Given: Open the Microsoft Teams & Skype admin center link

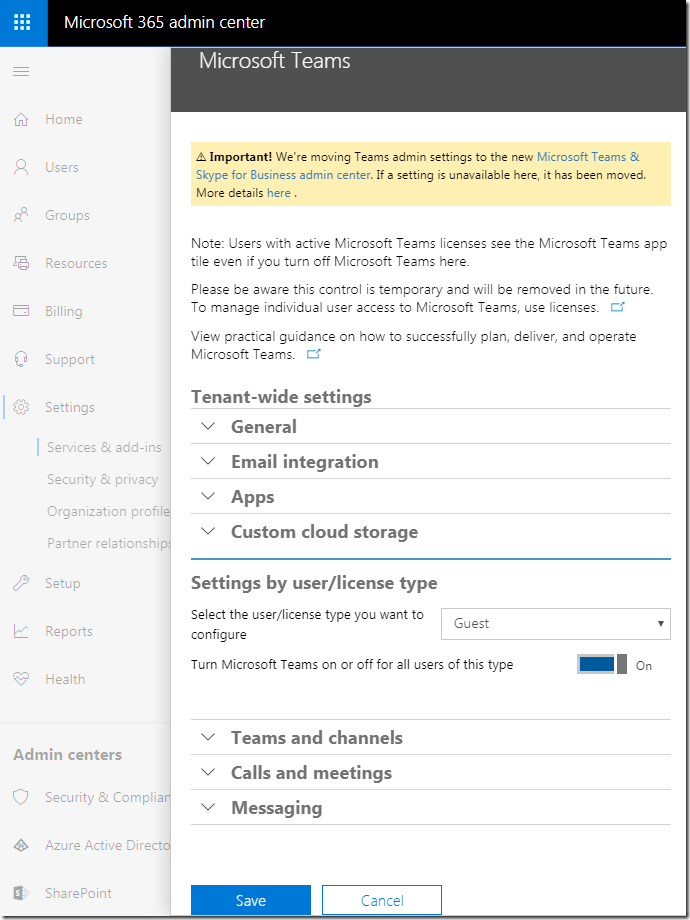Looking at the screenshot, I should [x=418, y=166].
